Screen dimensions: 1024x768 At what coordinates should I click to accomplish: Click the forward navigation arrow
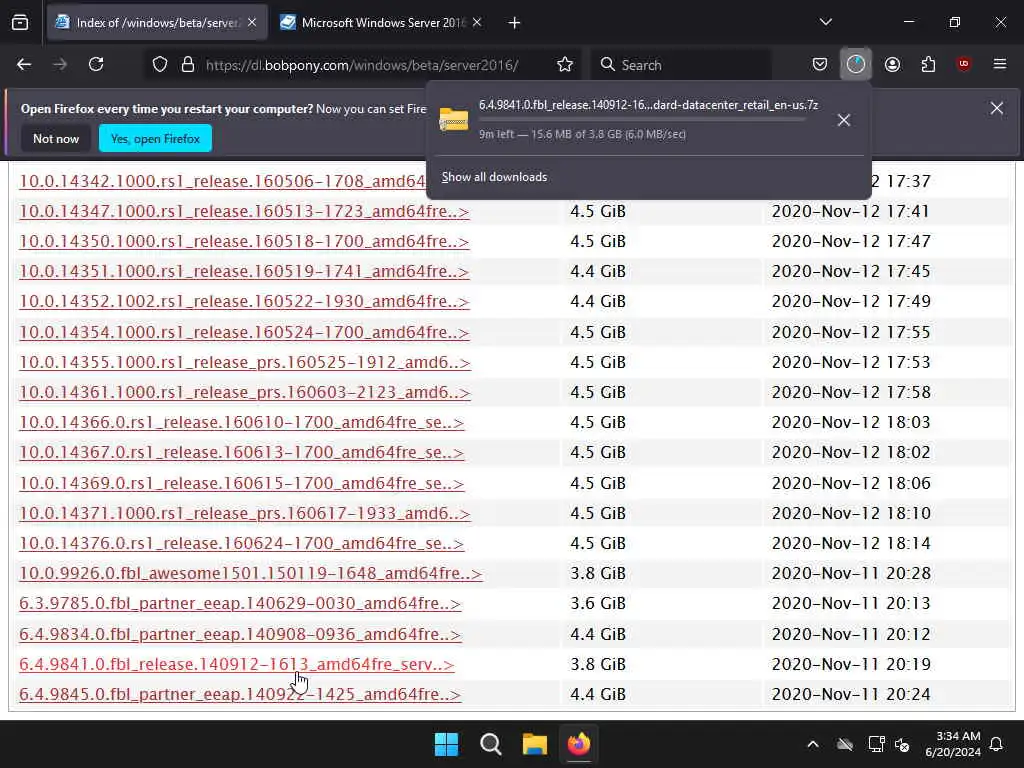[x=60, y=65]
